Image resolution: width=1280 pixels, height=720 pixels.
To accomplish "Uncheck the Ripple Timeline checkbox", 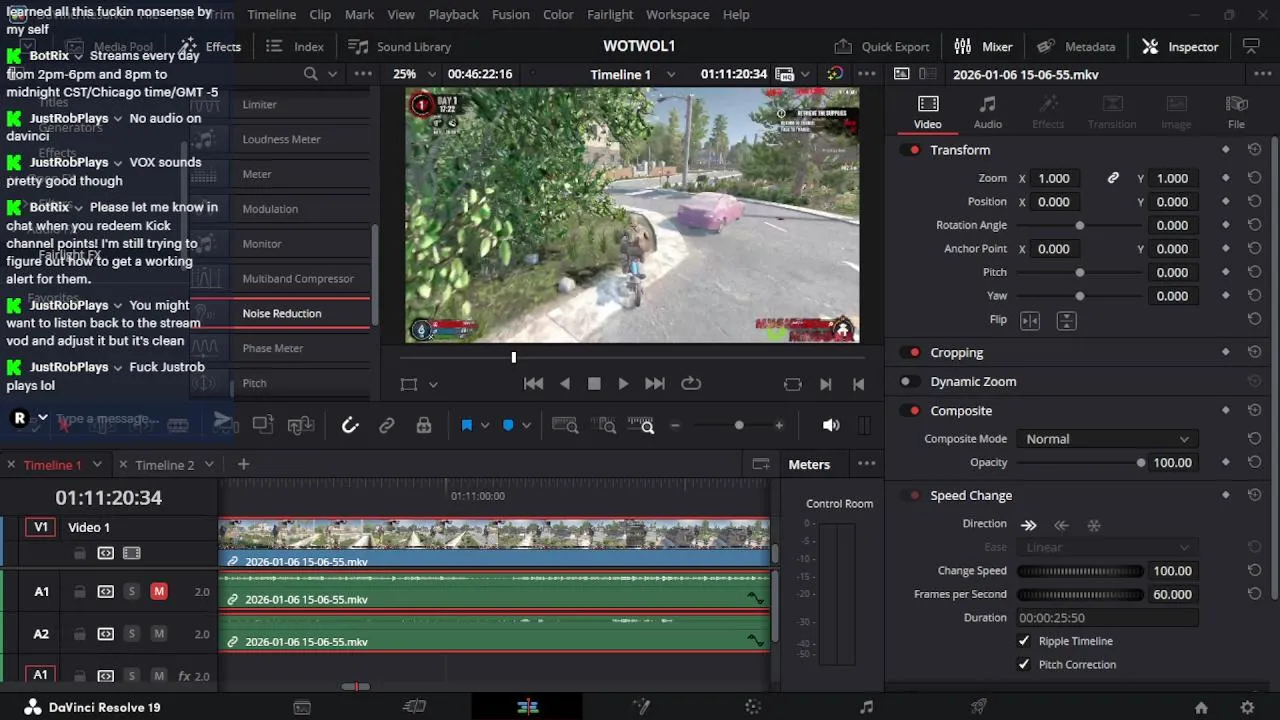I will (1023, 641).
